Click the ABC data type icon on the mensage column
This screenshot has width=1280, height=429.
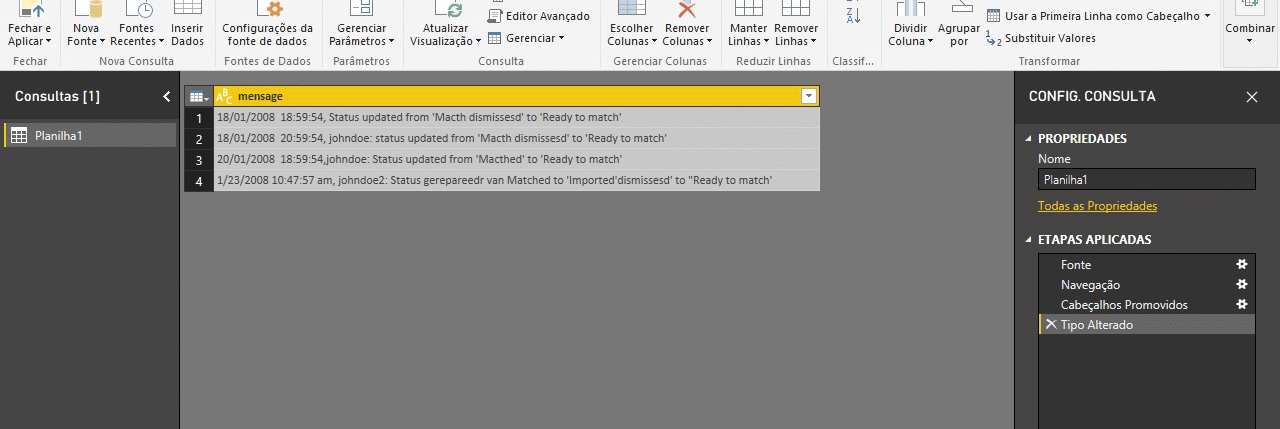pyautogui.click(x=225, y=97)
